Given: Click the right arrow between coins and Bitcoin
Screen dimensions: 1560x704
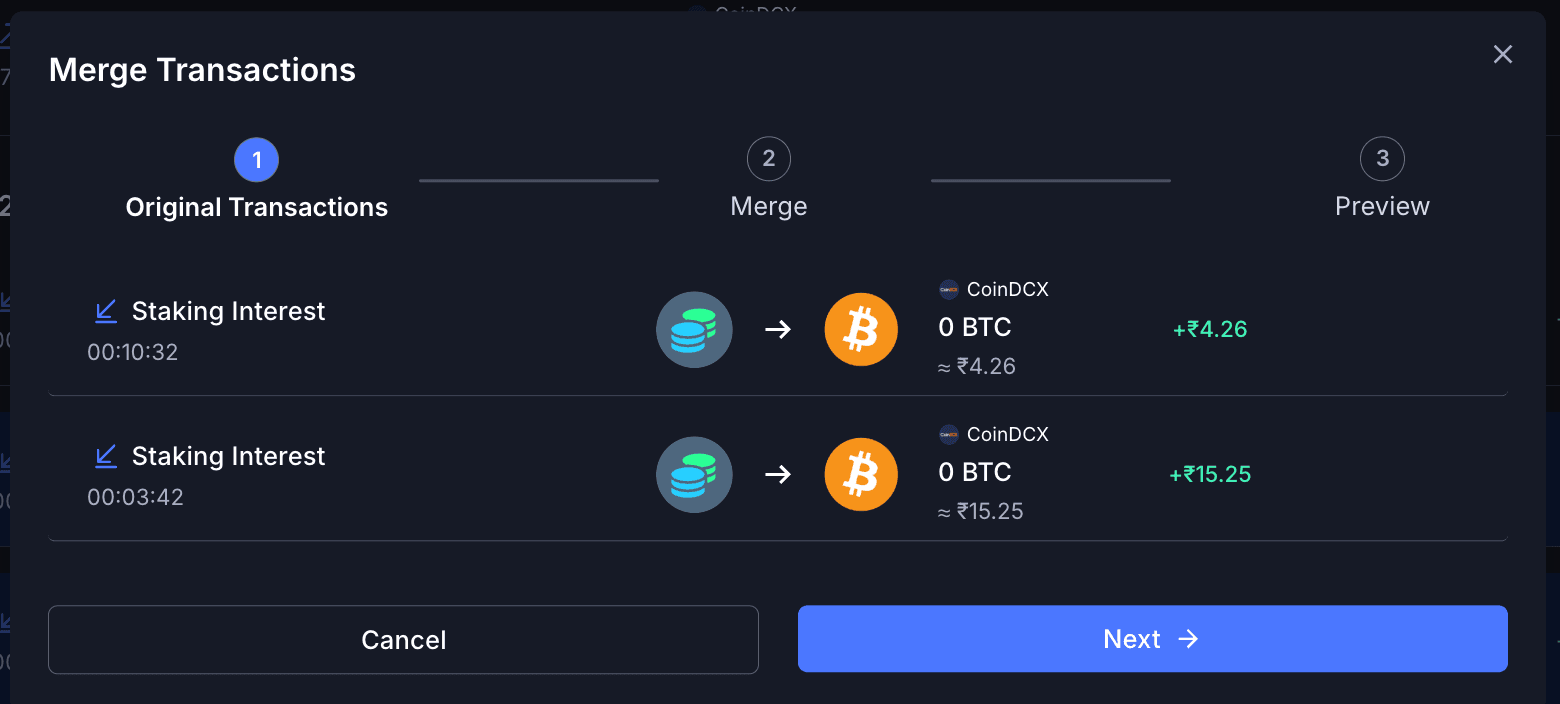Looking at the screenshot, I should point(778,329).
